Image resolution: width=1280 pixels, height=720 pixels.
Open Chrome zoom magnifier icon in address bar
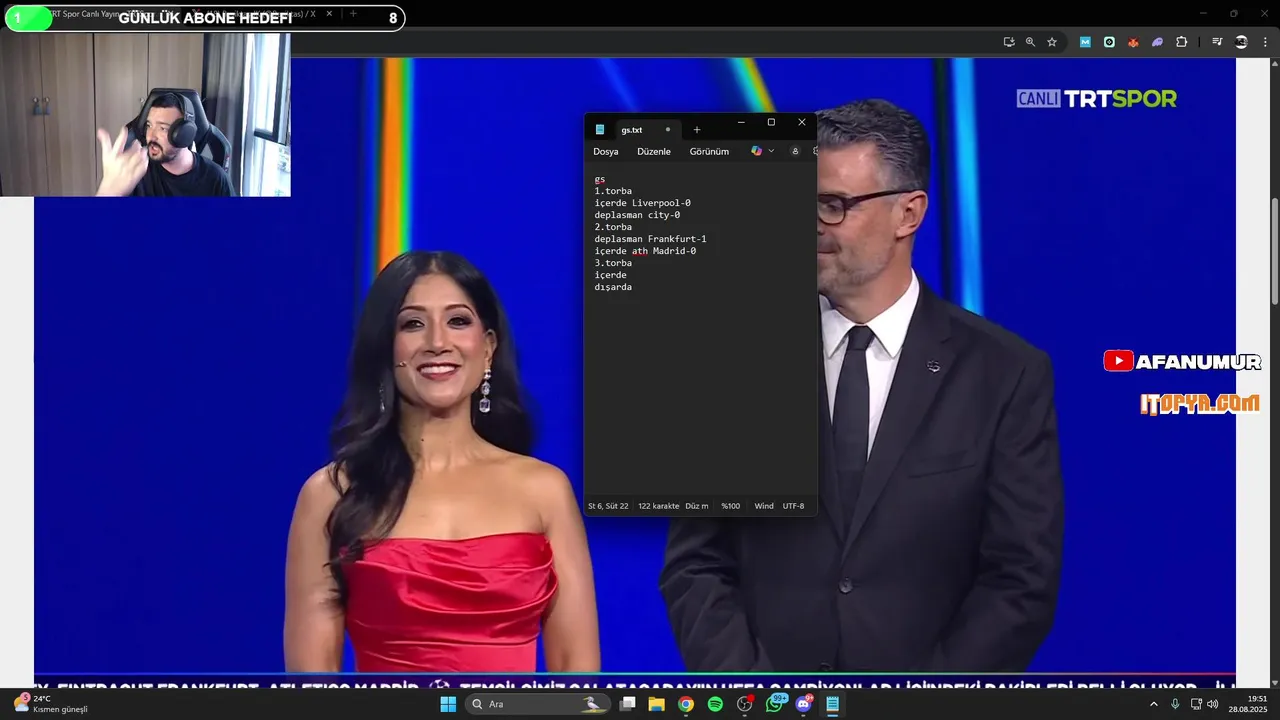tap(1030, 42)
